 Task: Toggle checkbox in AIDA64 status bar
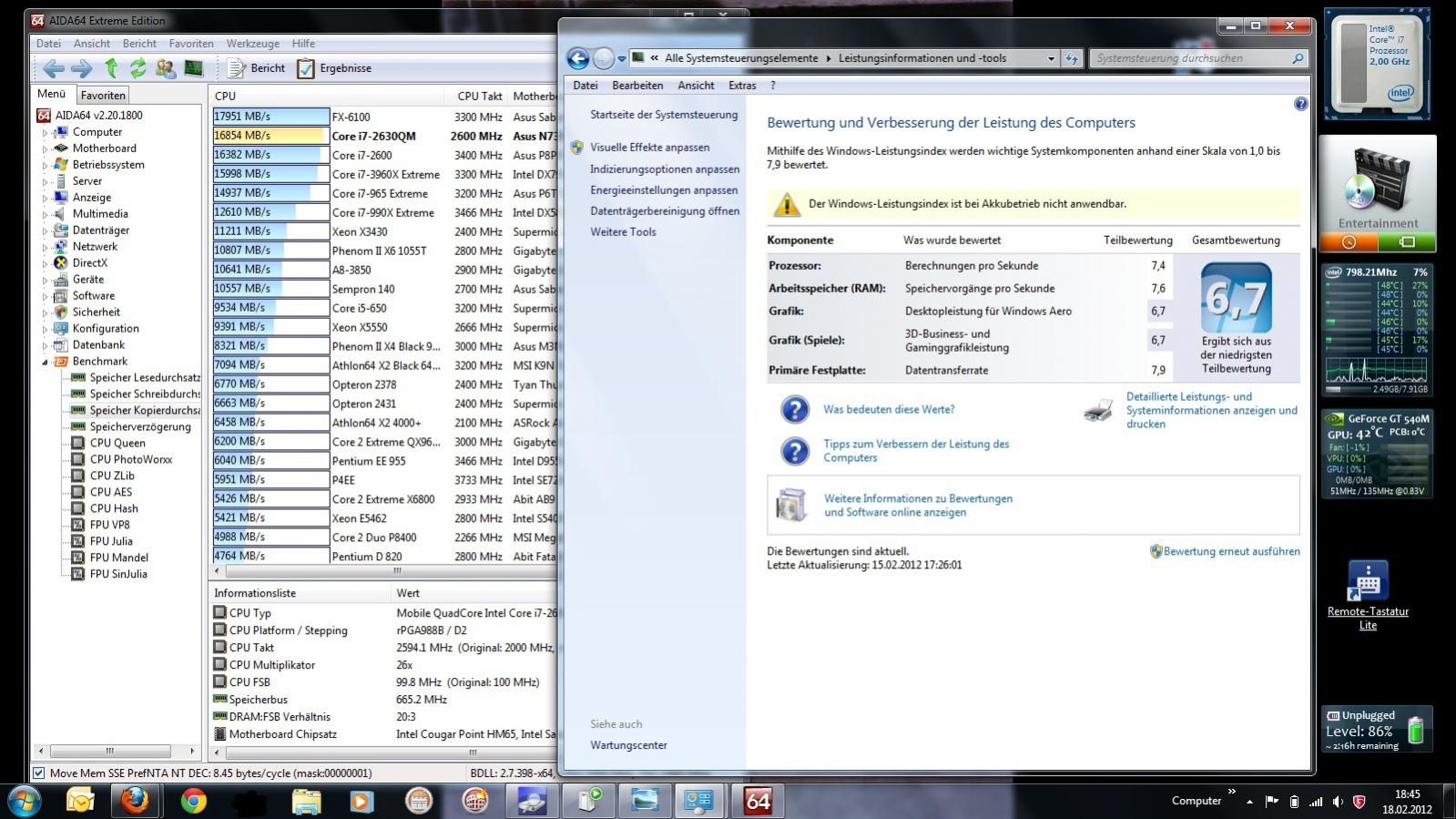pos(38,773)
